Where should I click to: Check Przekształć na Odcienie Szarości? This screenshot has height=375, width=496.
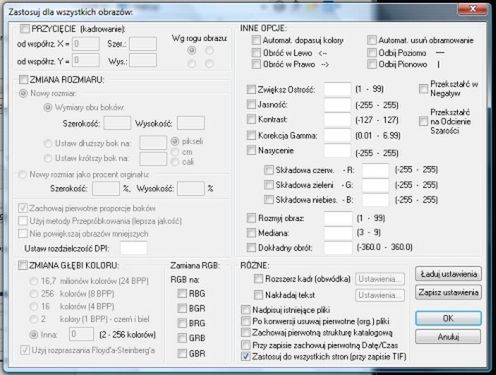[x=423, y=121]
